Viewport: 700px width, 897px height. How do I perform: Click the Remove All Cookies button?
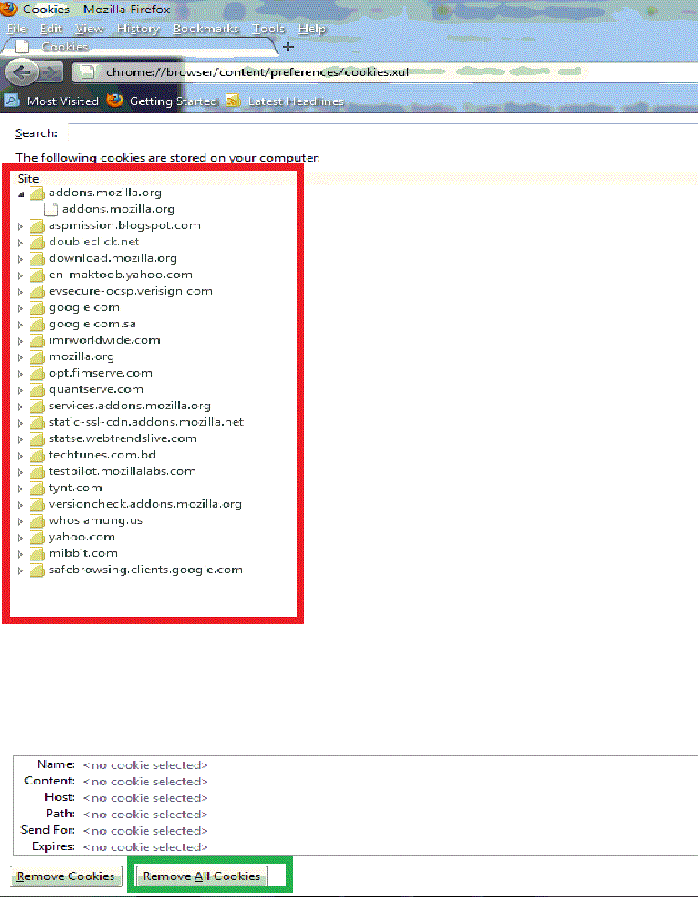[x=201, y=876]
